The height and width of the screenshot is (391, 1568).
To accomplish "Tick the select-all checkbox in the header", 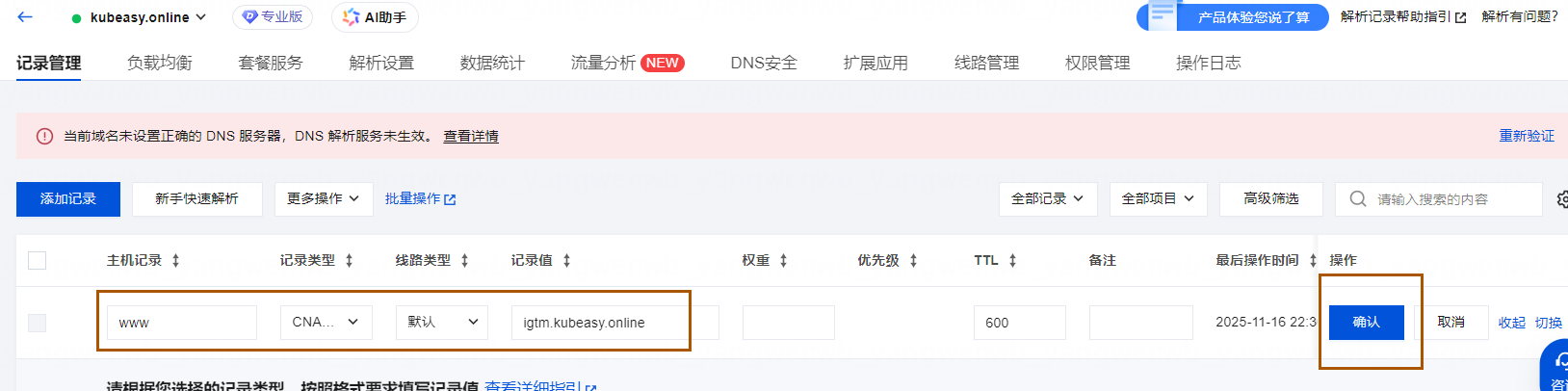I will [37, 260].
